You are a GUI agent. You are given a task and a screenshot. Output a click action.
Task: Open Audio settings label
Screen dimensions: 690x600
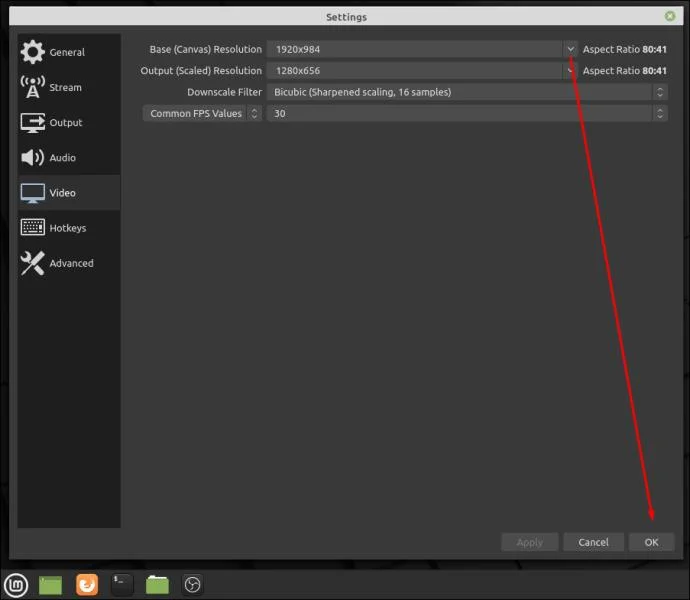point(62,158)
